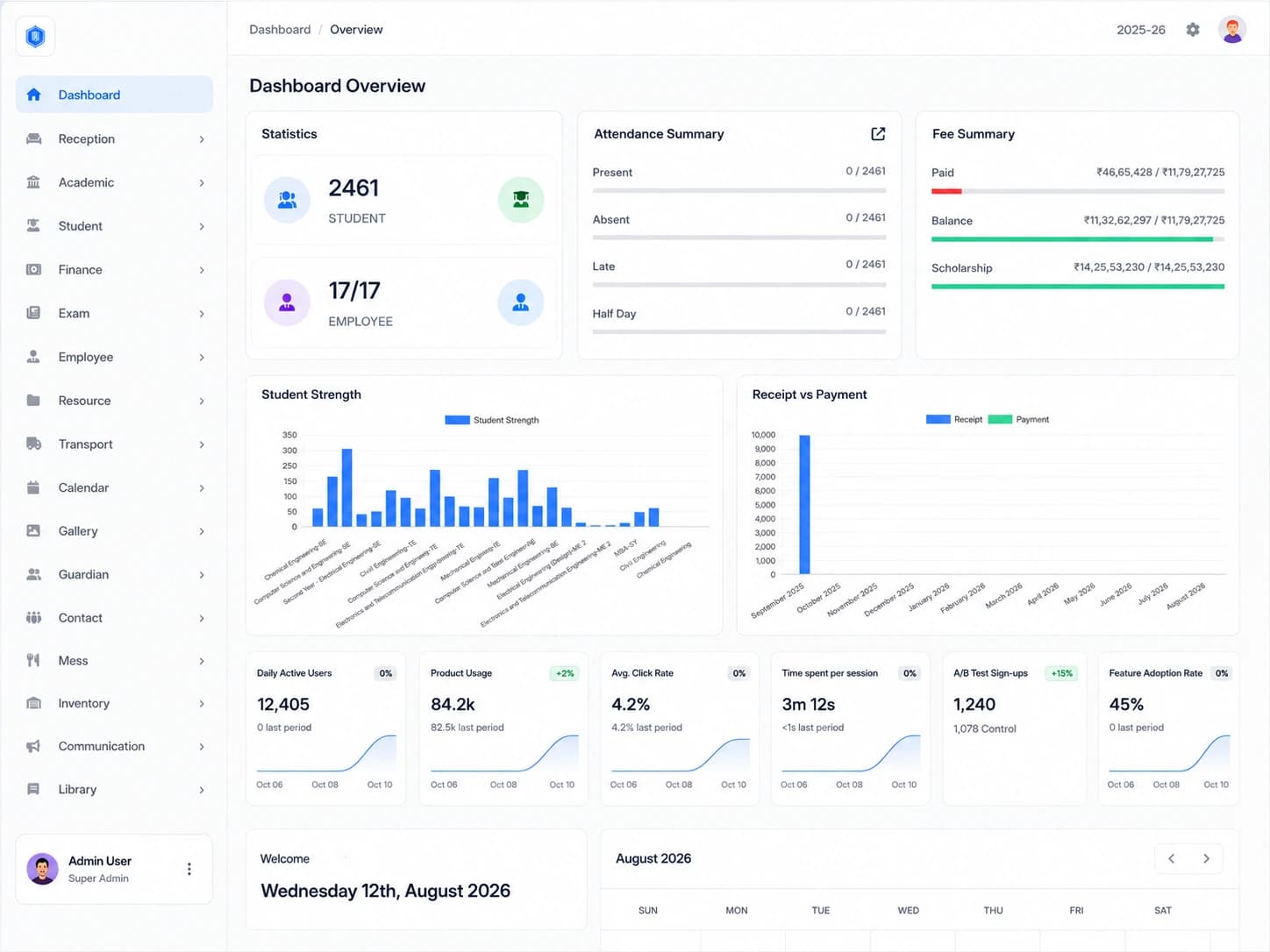Click the Overview breadcrumb

pyautogui.click(x=356, y=30)
